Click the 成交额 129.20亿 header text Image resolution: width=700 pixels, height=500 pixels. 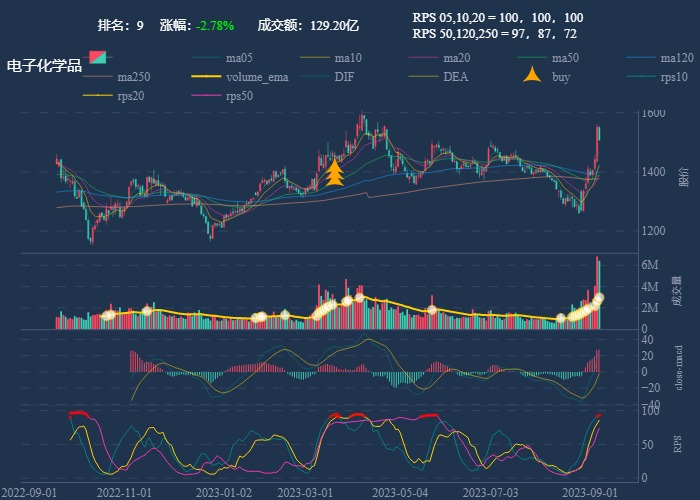(x=308, y=24)
